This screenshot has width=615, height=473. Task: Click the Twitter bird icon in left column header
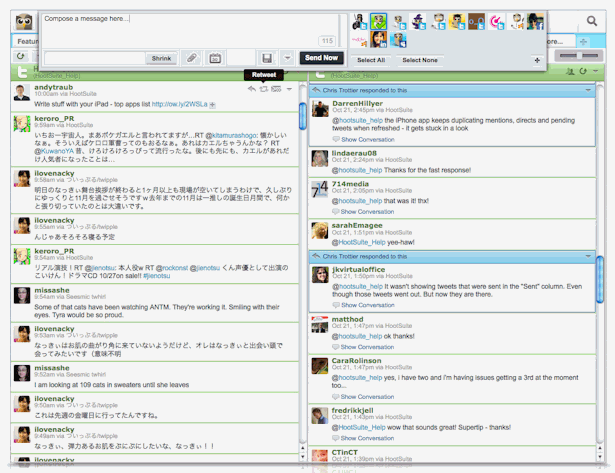click(23, 72)
